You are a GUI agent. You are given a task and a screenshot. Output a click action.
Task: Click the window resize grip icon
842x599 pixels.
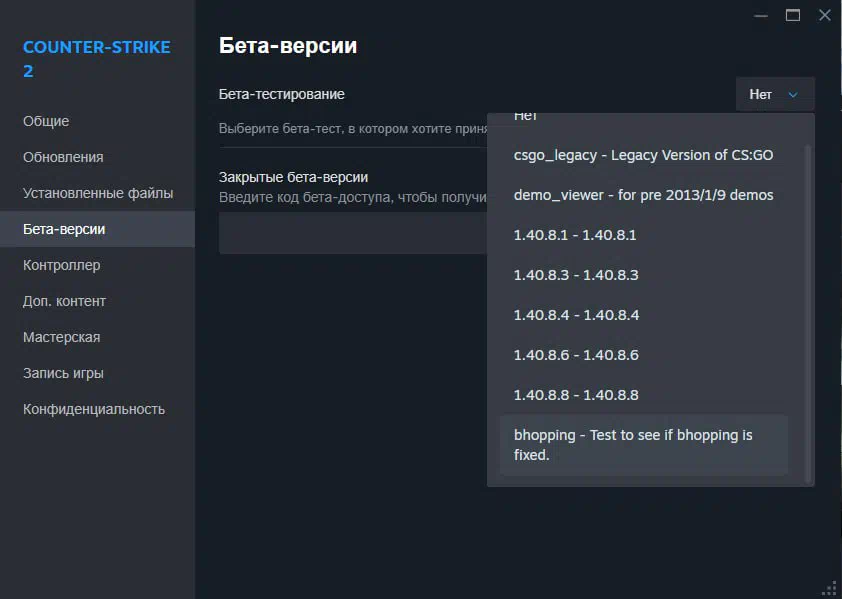tap(830, 588)
